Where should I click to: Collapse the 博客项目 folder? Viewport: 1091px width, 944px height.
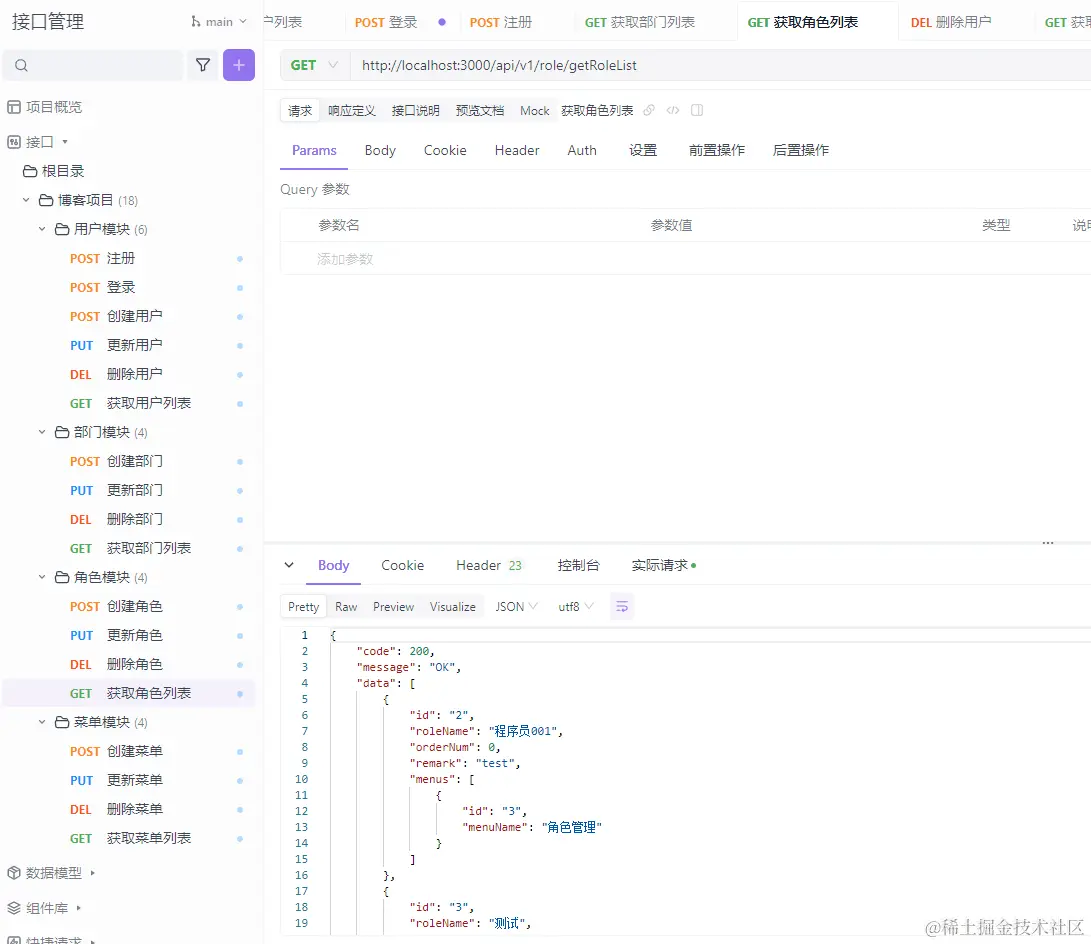[26, 200]
